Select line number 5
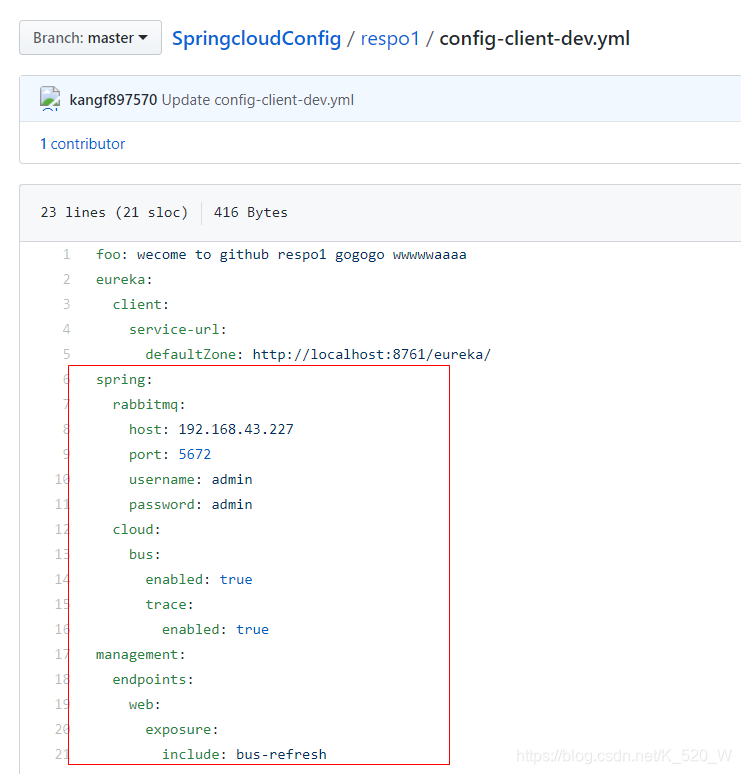Viewport: 741px width, 774px height. pyautogui.click(x=67, y=354)
